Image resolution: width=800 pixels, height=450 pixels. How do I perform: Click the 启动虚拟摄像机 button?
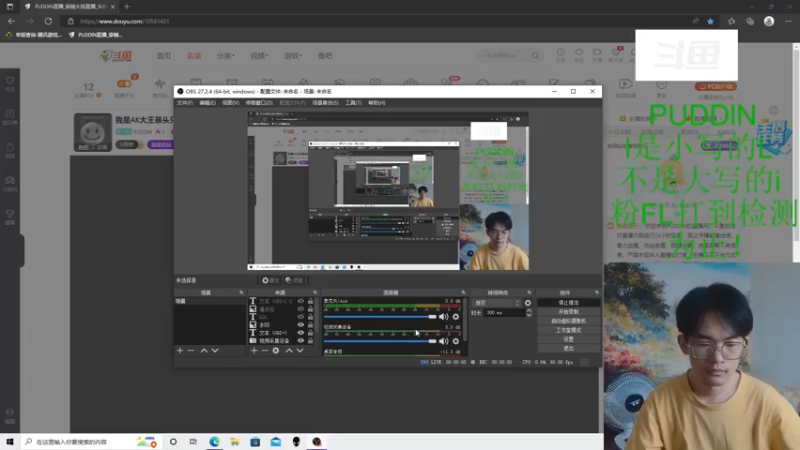click(568, 321)
